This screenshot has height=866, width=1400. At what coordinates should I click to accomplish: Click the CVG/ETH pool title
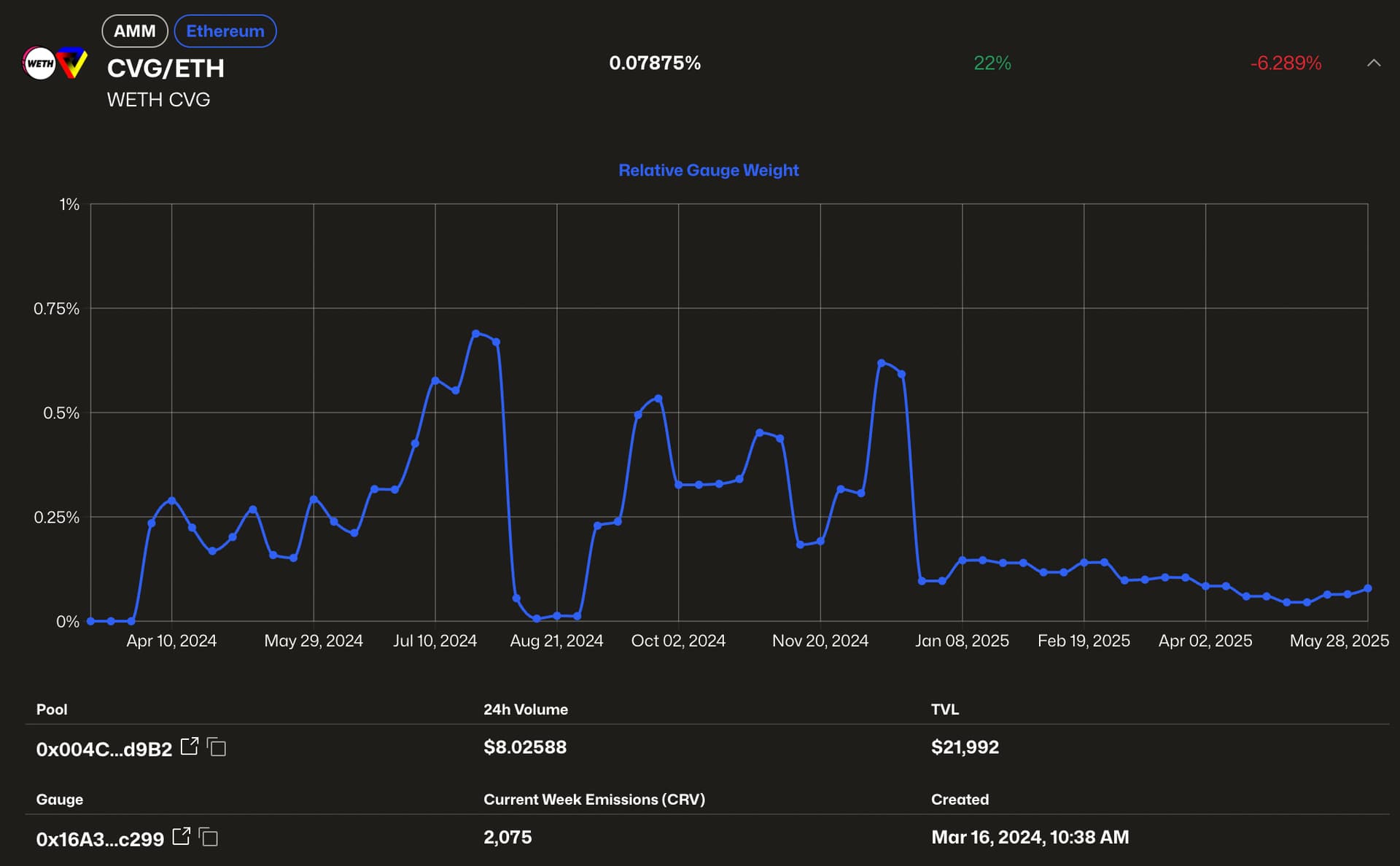coord(166,69)
